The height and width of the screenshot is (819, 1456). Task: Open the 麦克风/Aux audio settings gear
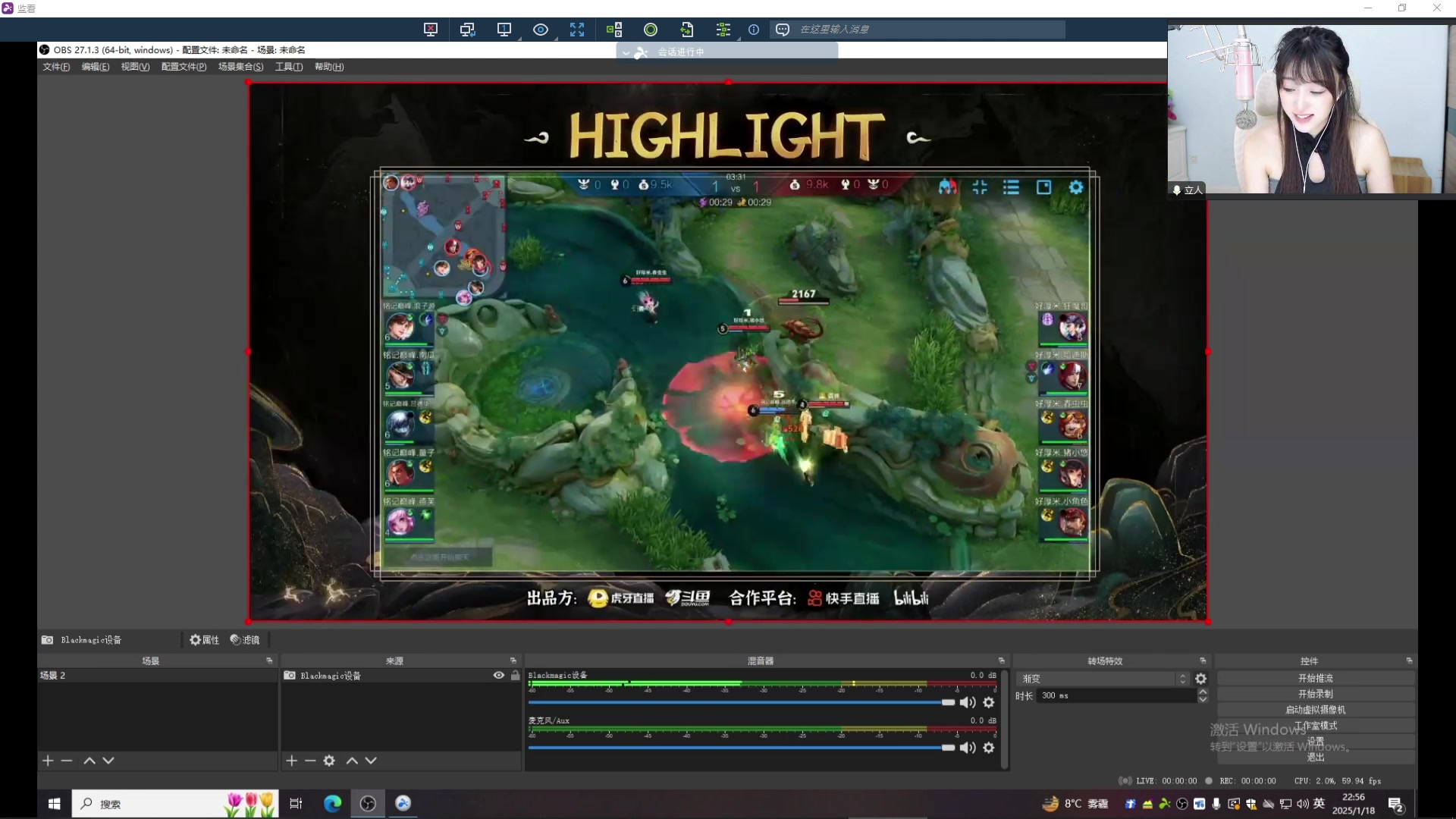tap(989, 748)
